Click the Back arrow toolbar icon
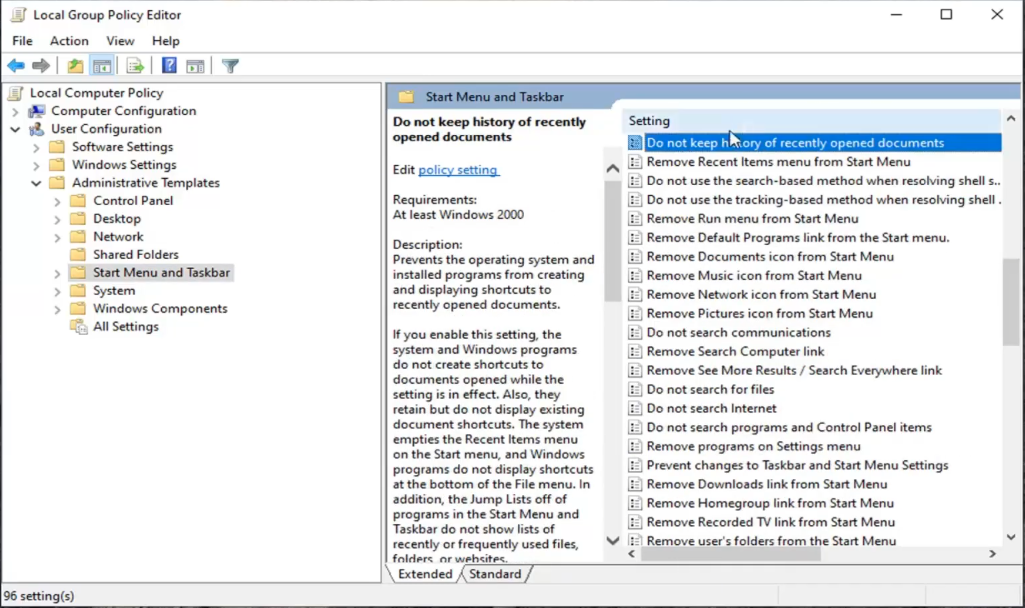1025x608 pixels. point(16,65)
